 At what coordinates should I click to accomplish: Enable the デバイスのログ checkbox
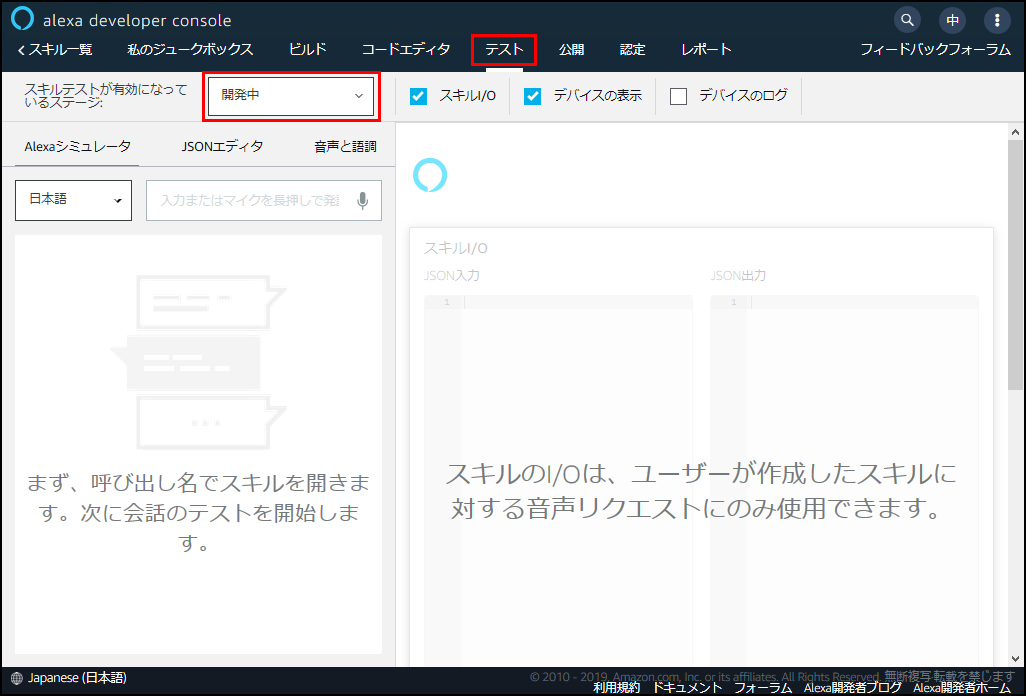(679, 97)
